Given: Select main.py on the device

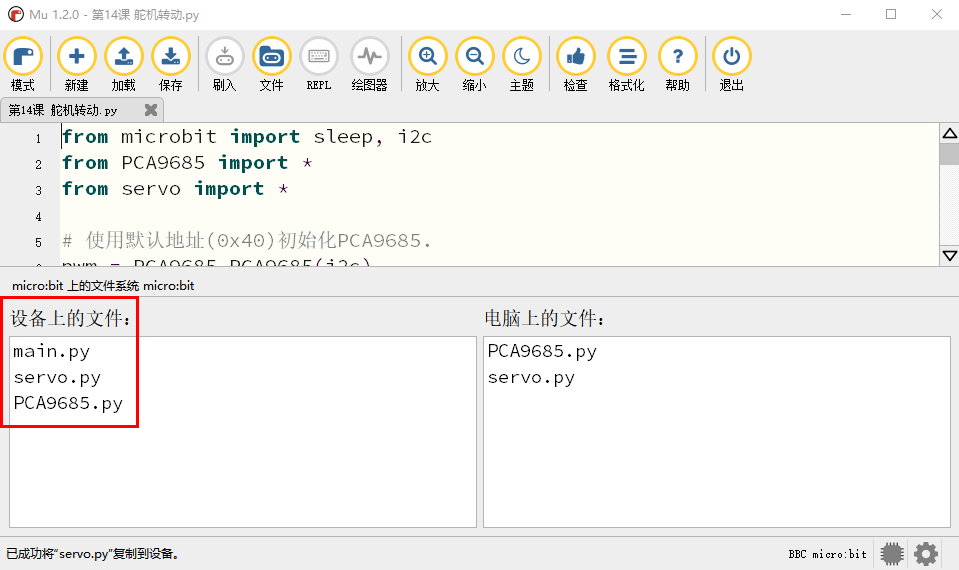Looking at the screenshot, I should (x=51, y=352).
